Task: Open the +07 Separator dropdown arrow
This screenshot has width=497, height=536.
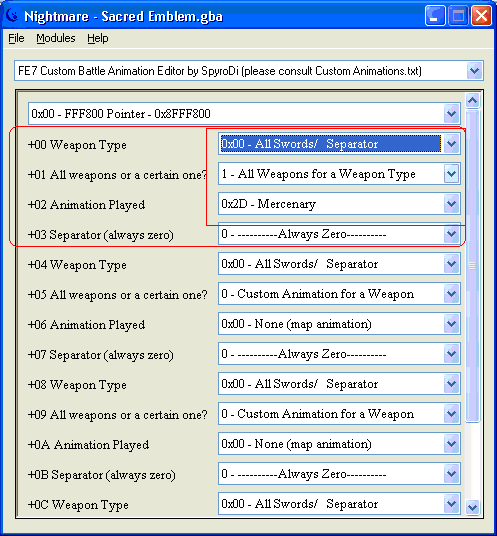Action: point(452,354)
